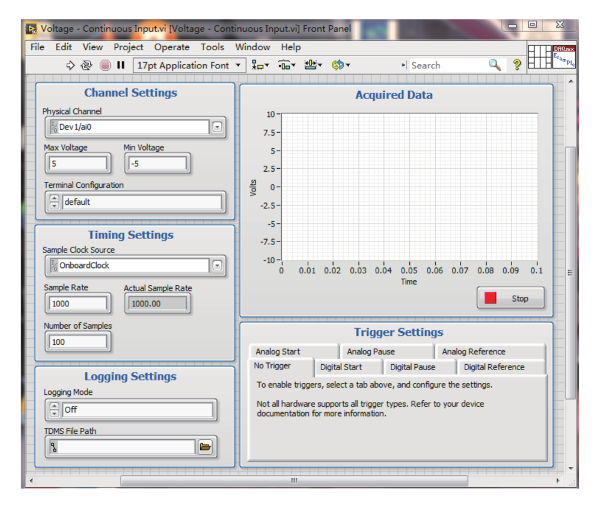Click the LabVIEW icon in title bar
This screenshot has height=510, width=600.
pos(31,29)
